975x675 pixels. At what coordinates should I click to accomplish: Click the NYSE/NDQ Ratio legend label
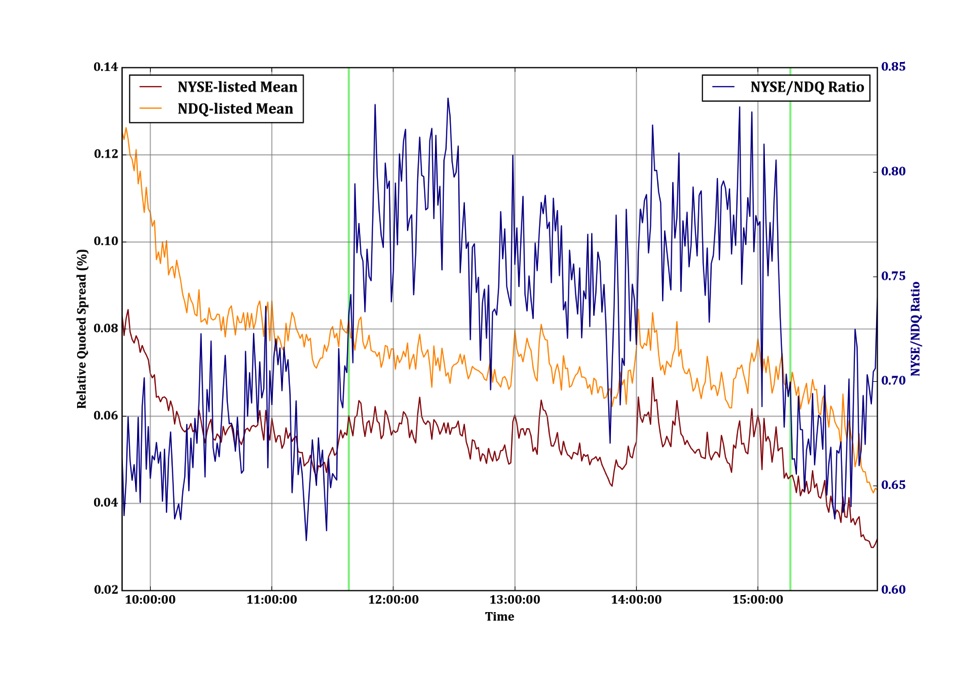(807, 87)
